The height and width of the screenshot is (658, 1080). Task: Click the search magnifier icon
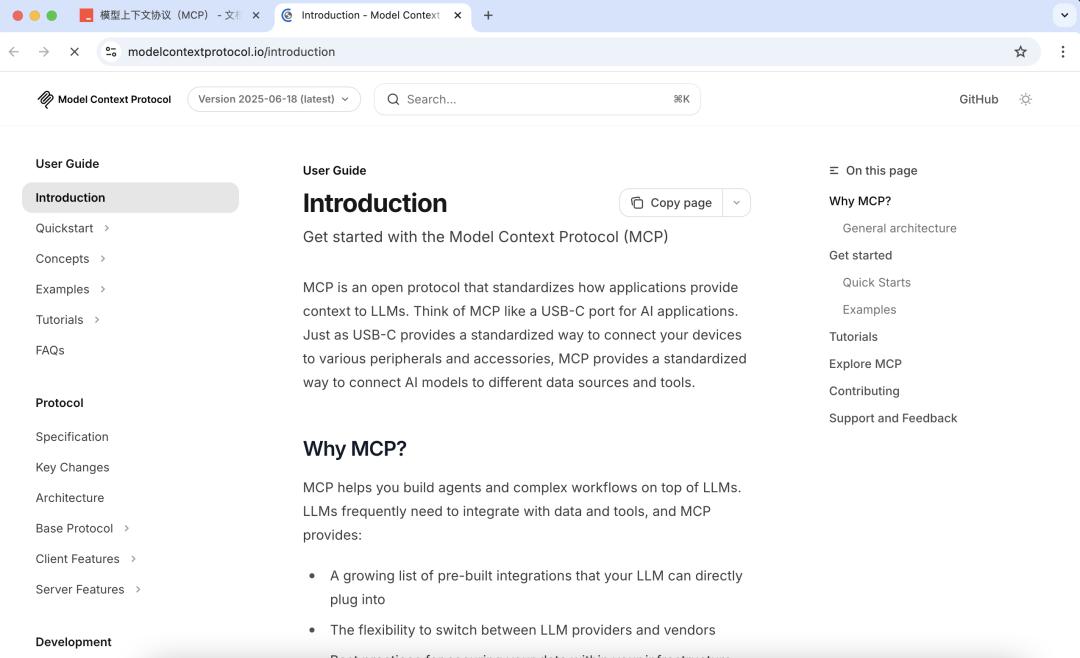(x=393, y=99)
